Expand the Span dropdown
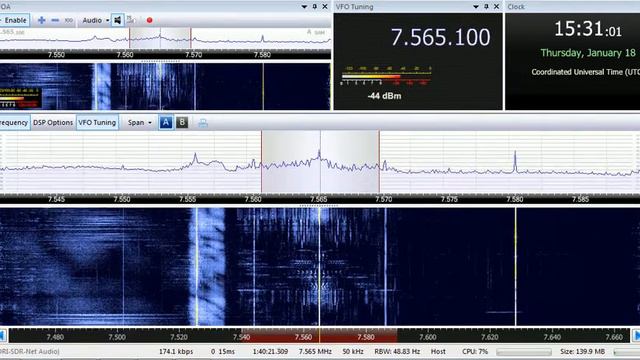 [x=139, y=122]
